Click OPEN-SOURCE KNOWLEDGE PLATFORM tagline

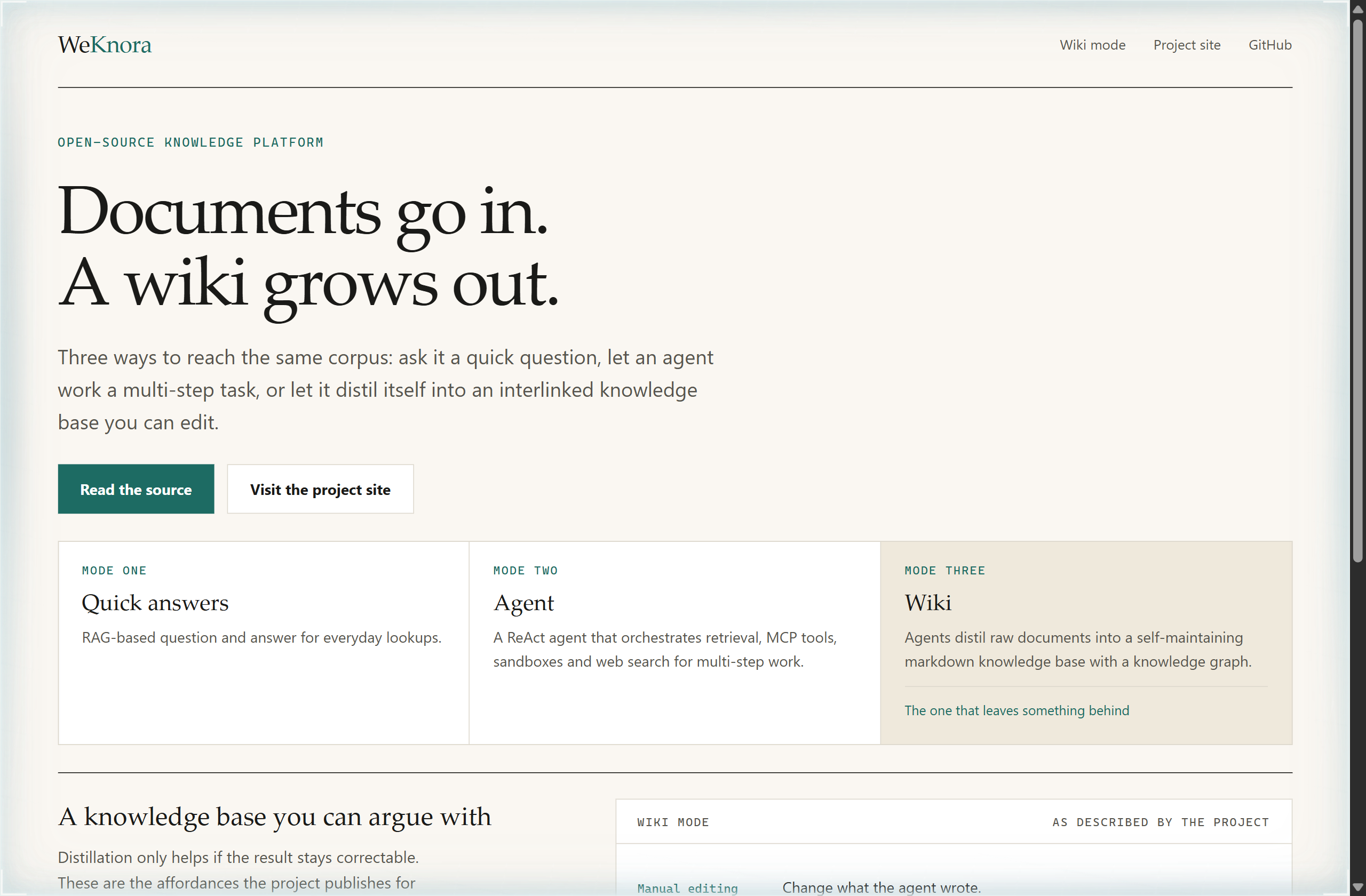click(x=190, y=142)
